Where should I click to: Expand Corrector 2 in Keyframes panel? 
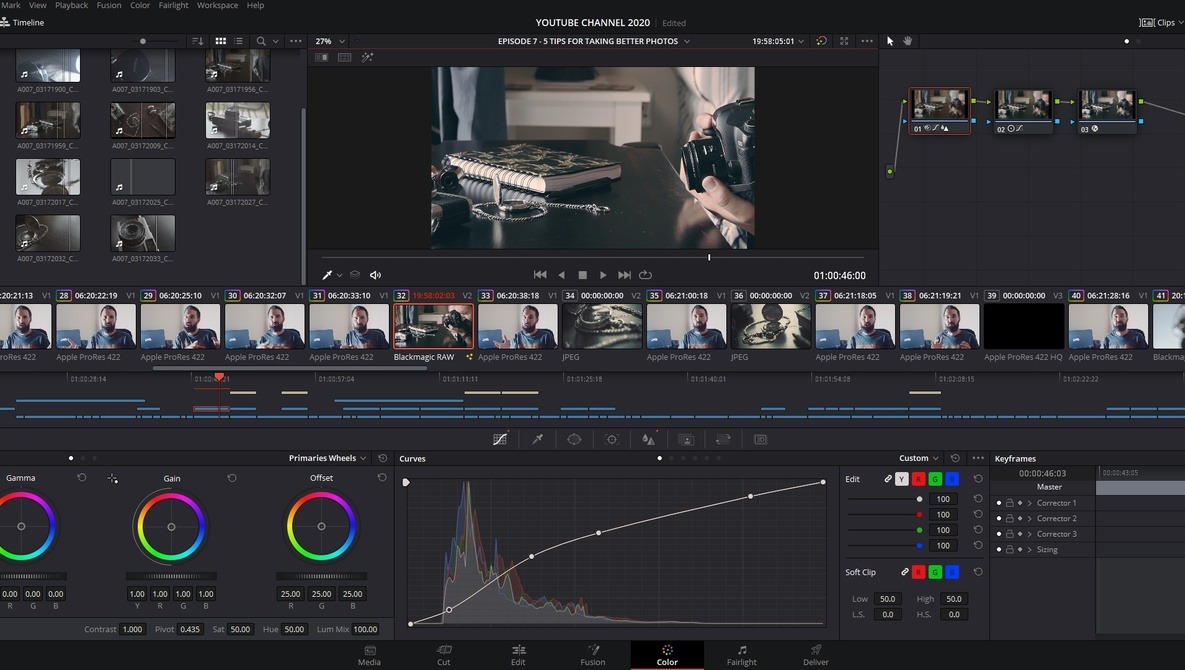pos(1029,518)
